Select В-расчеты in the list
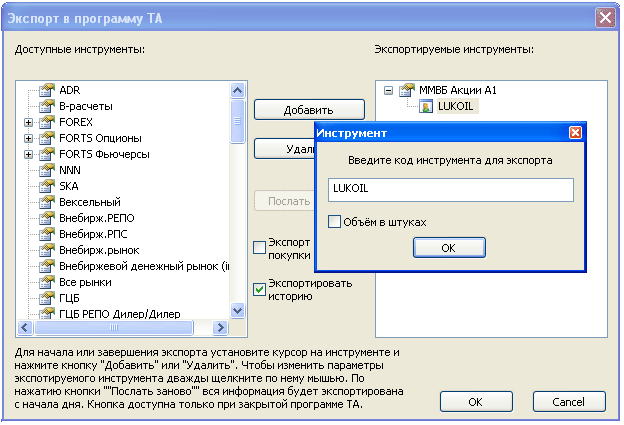 86,106
